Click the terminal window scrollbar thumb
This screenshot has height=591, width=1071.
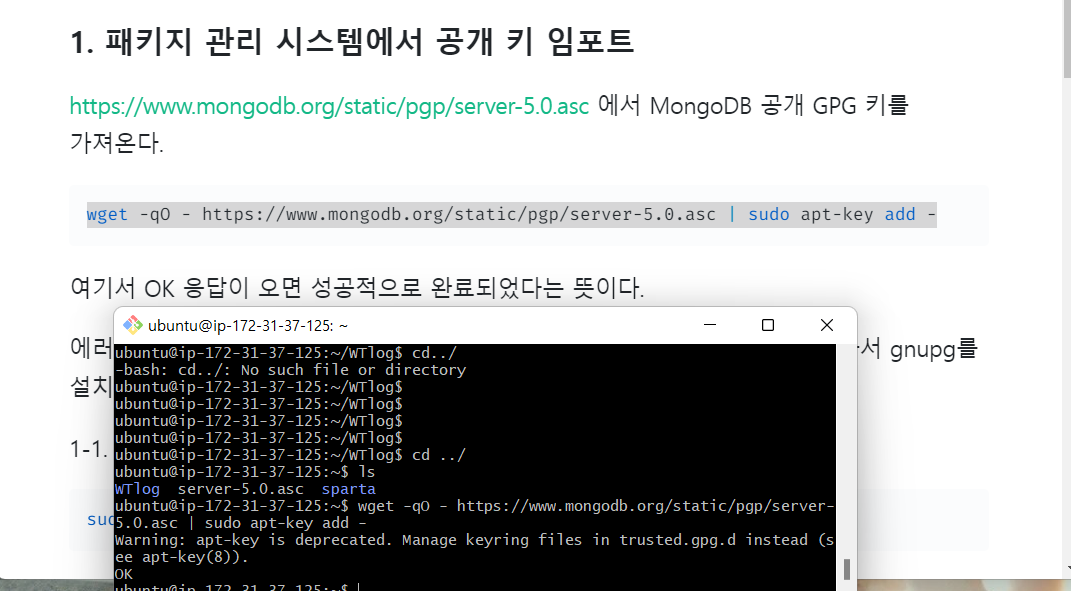click(847, 569)
